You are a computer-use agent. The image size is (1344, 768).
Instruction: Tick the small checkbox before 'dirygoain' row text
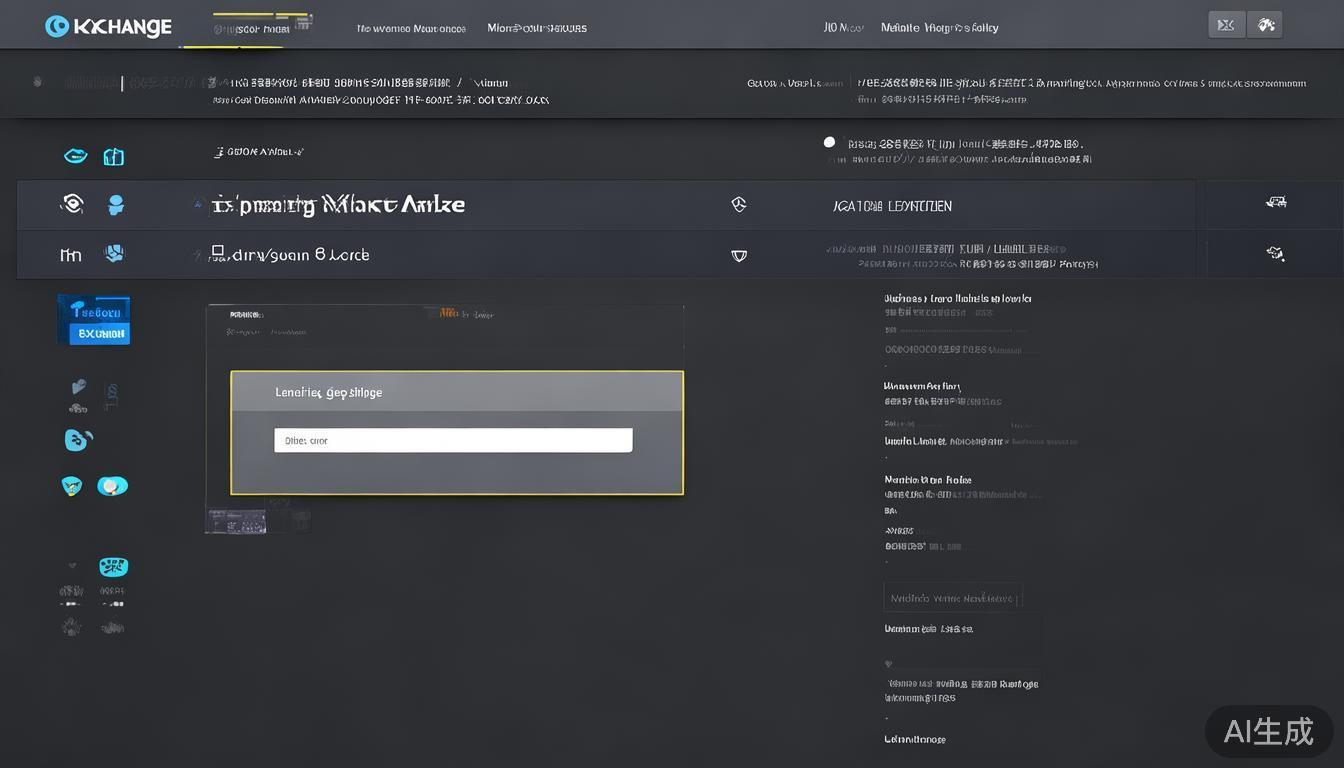coord(217,252)
